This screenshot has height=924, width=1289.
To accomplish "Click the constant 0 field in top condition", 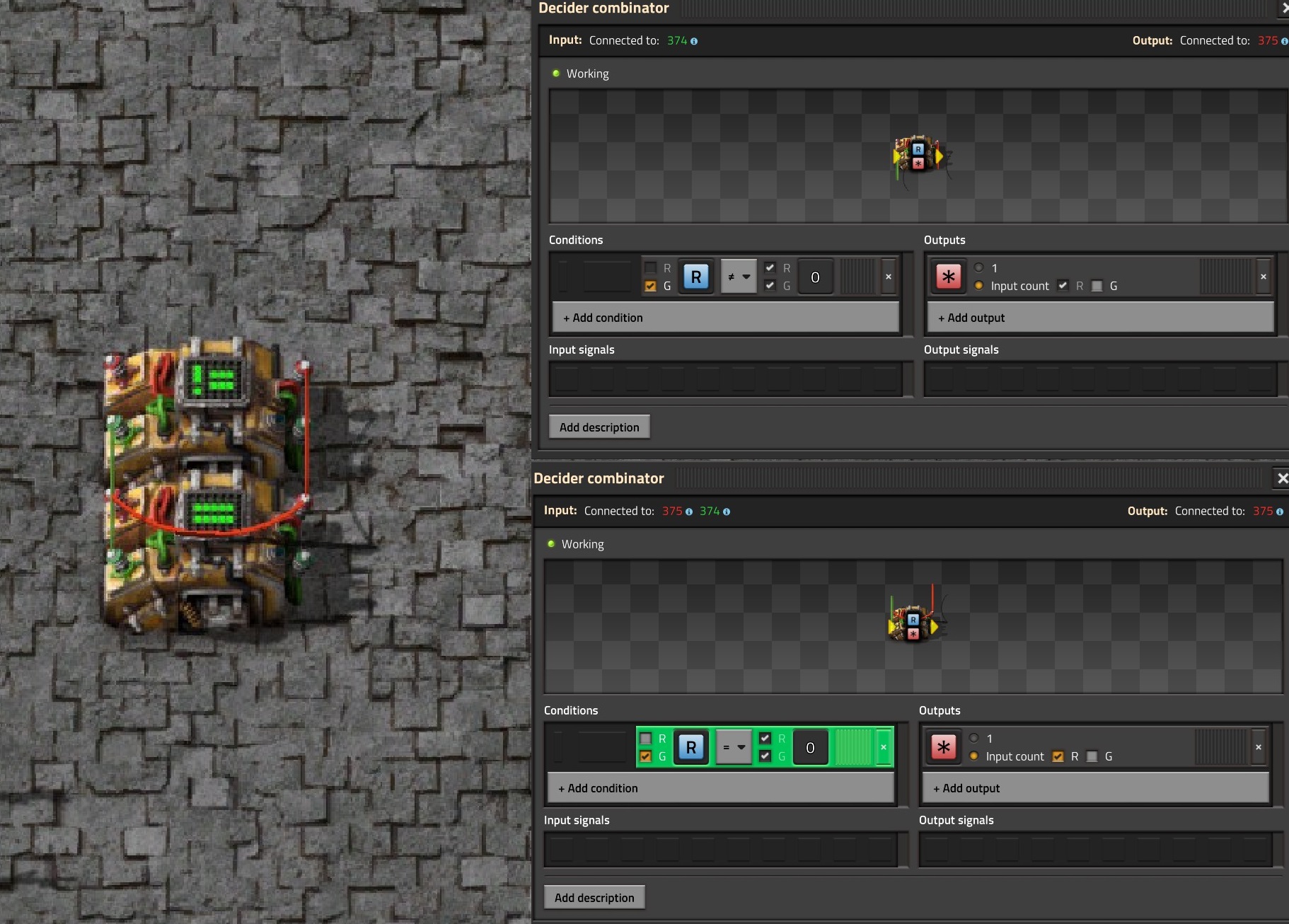I will click(816, 277).
